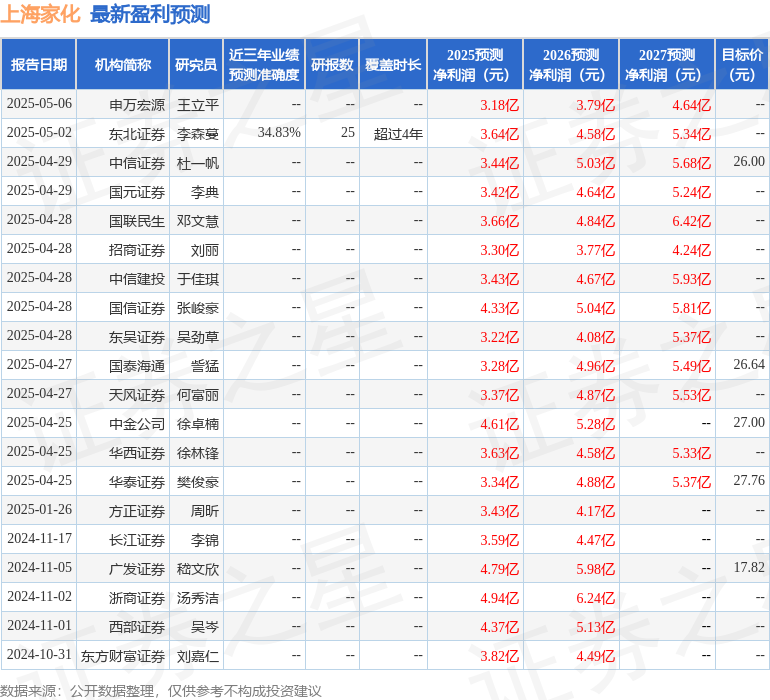Click target price 27.76
Screen dimensions: 770x700
749,480
